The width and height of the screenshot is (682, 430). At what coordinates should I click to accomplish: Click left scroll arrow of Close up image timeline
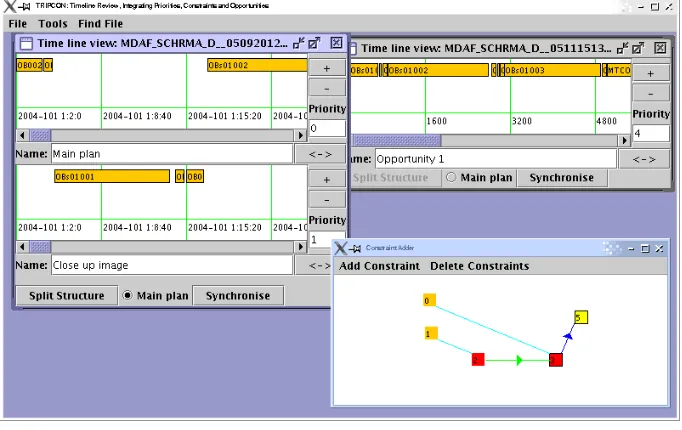pyautogui.click(x=22, y=247)
